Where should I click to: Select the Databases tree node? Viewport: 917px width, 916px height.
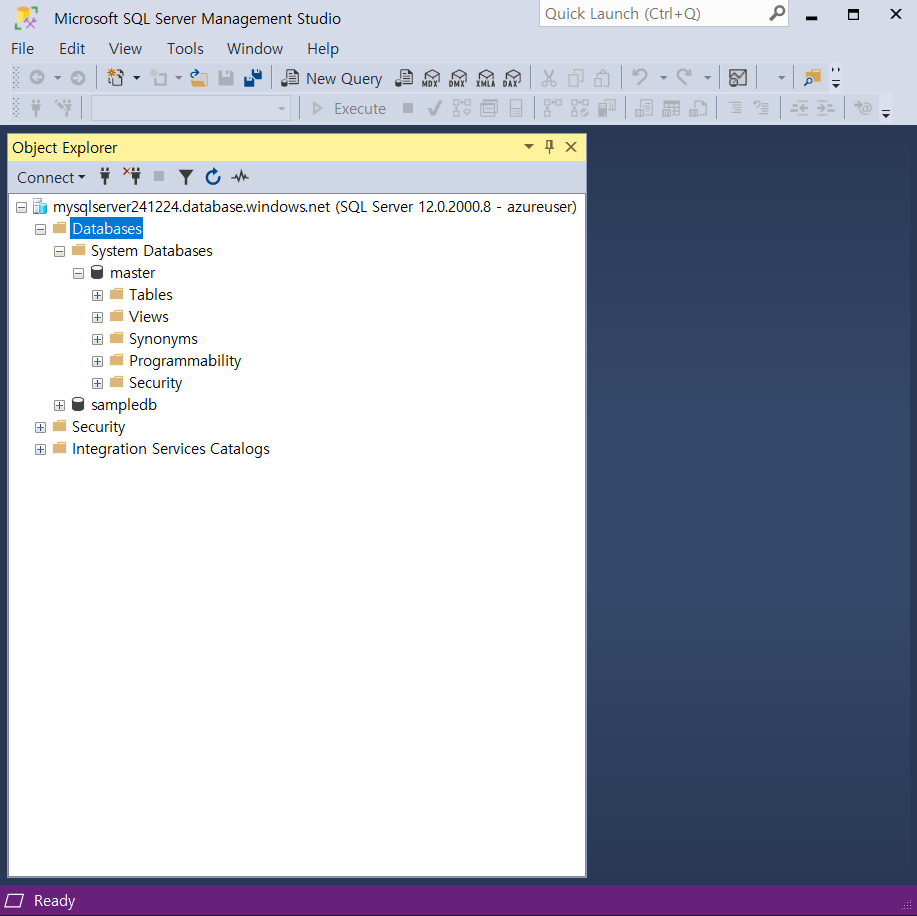point(106,229)
